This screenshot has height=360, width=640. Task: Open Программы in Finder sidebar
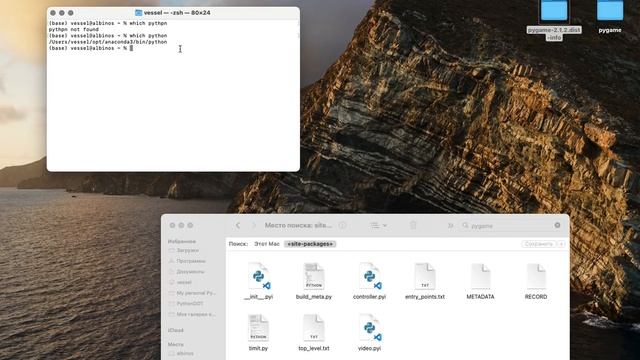click(x=187, y=261)
